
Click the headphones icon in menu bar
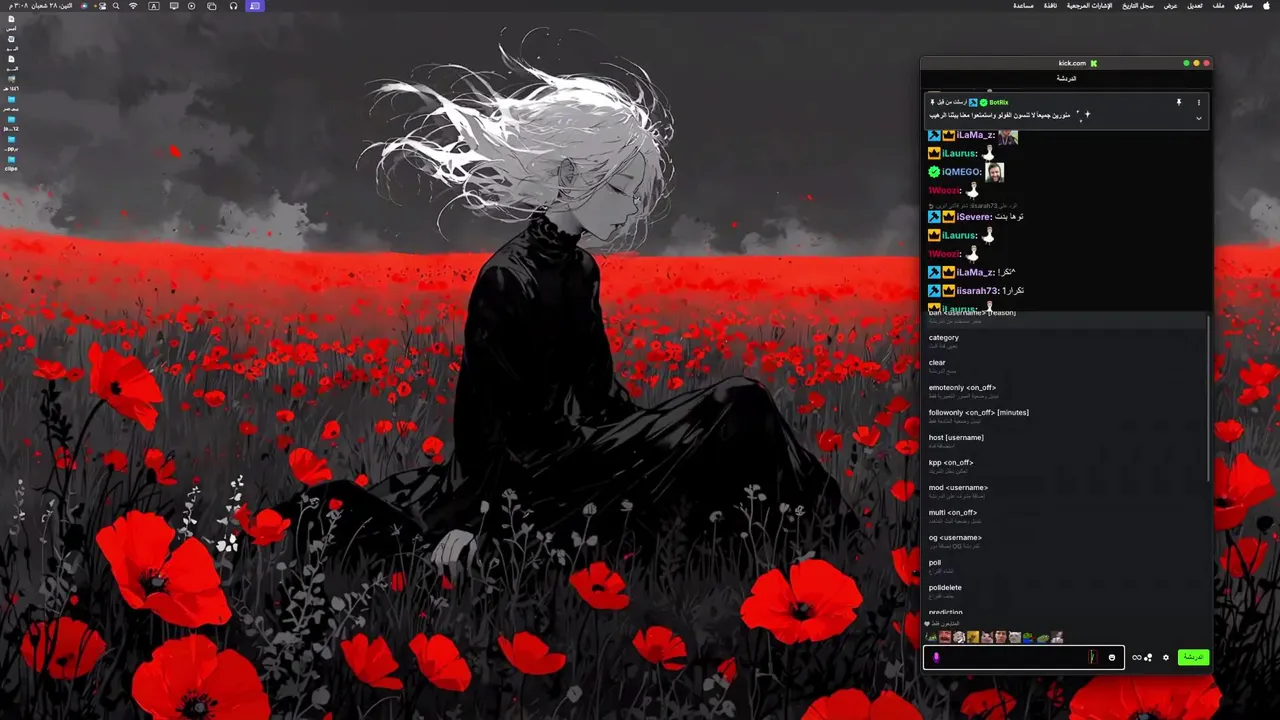click(x=233, y=6)
